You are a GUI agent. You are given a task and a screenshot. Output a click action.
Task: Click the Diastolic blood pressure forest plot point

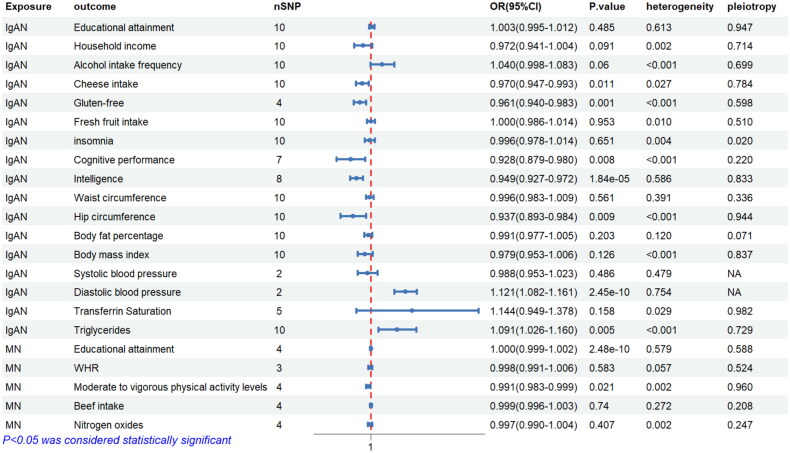405,292
